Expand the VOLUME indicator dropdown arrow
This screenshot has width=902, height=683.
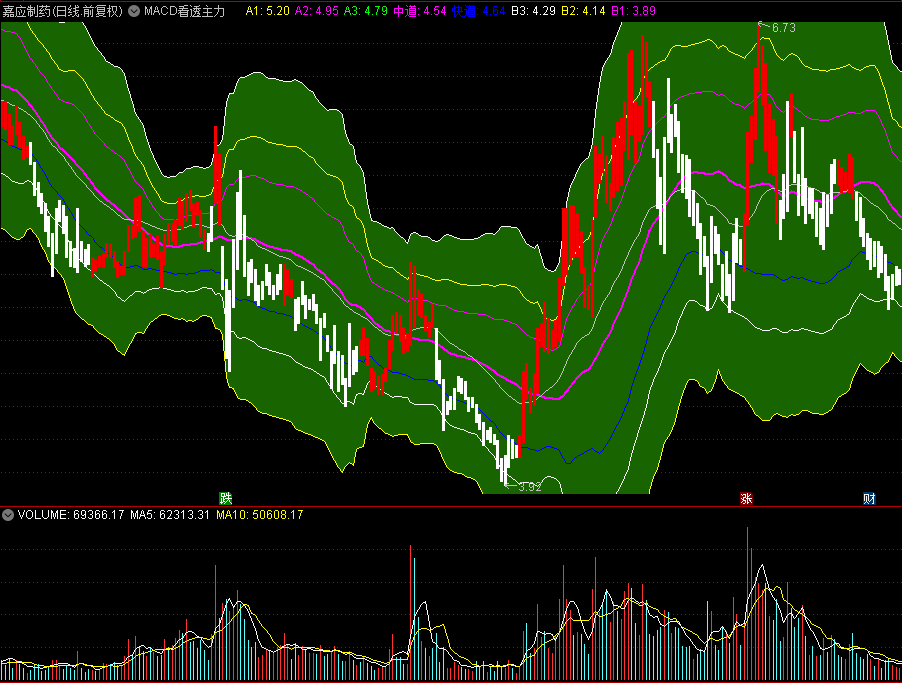8,515
